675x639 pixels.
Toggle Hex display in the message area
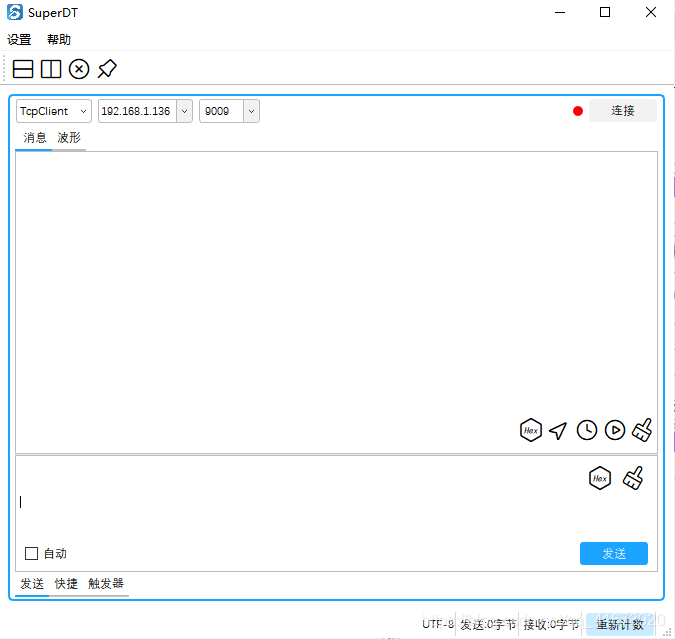[530, 430]
